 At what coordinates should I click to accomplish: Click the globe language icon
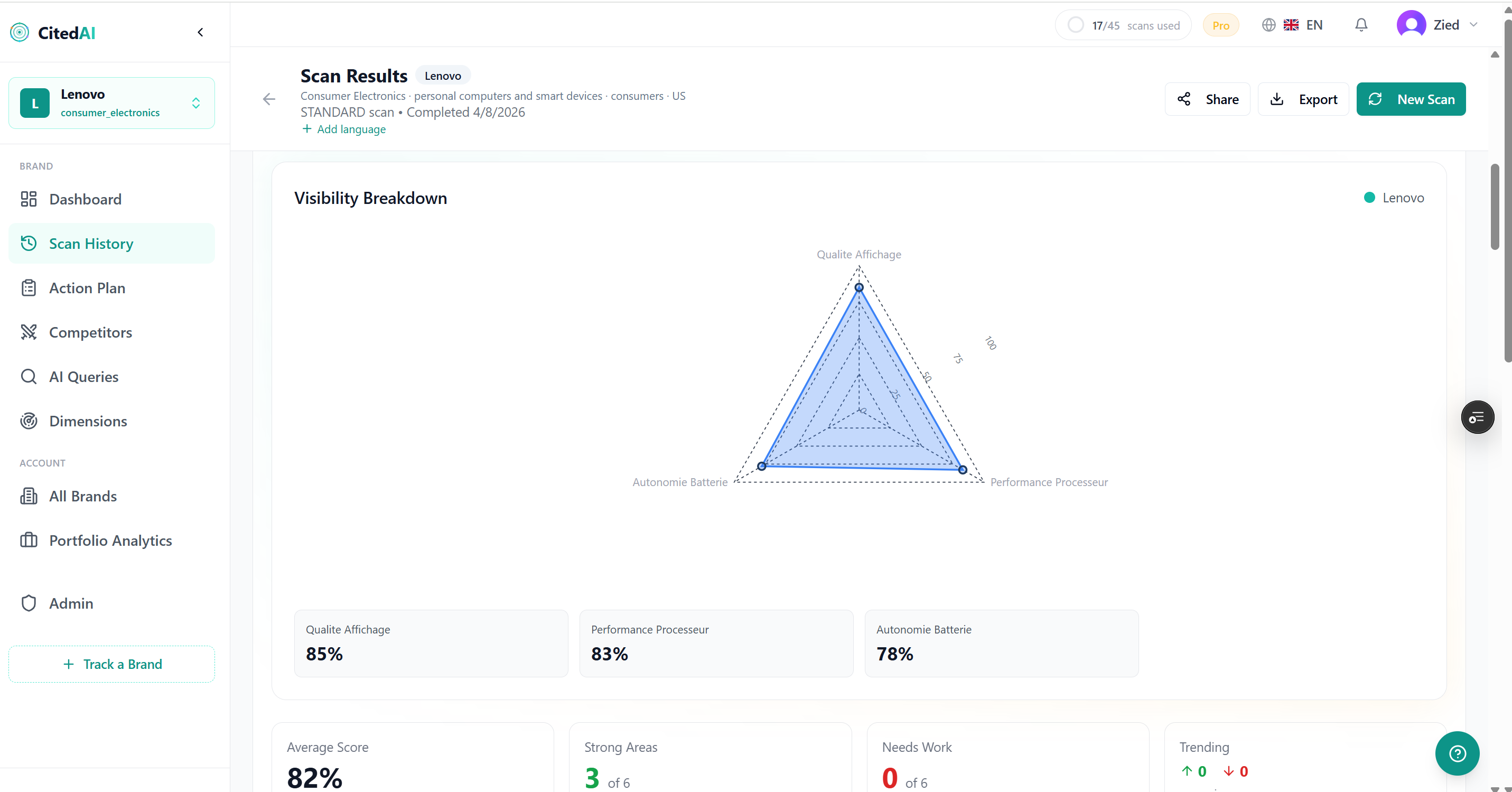pos(1268,25)
